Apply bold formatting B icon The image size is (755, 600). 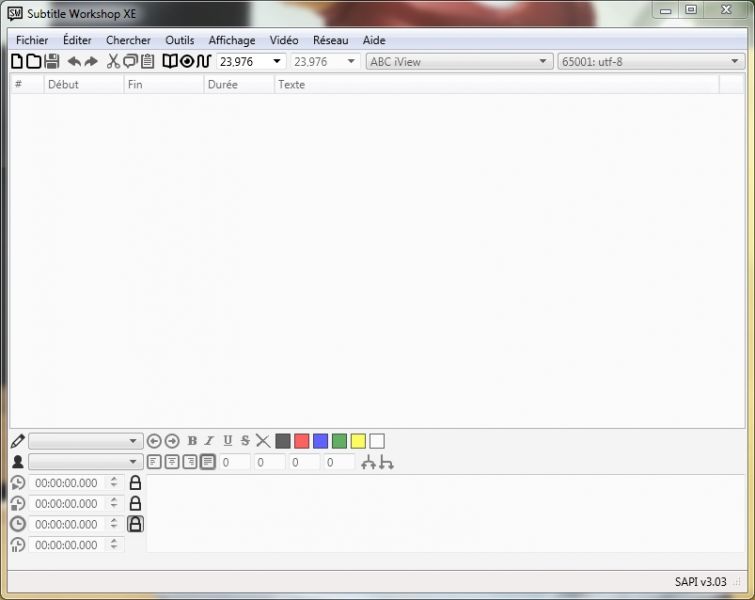pyautogui.click(x=192, y=441)
